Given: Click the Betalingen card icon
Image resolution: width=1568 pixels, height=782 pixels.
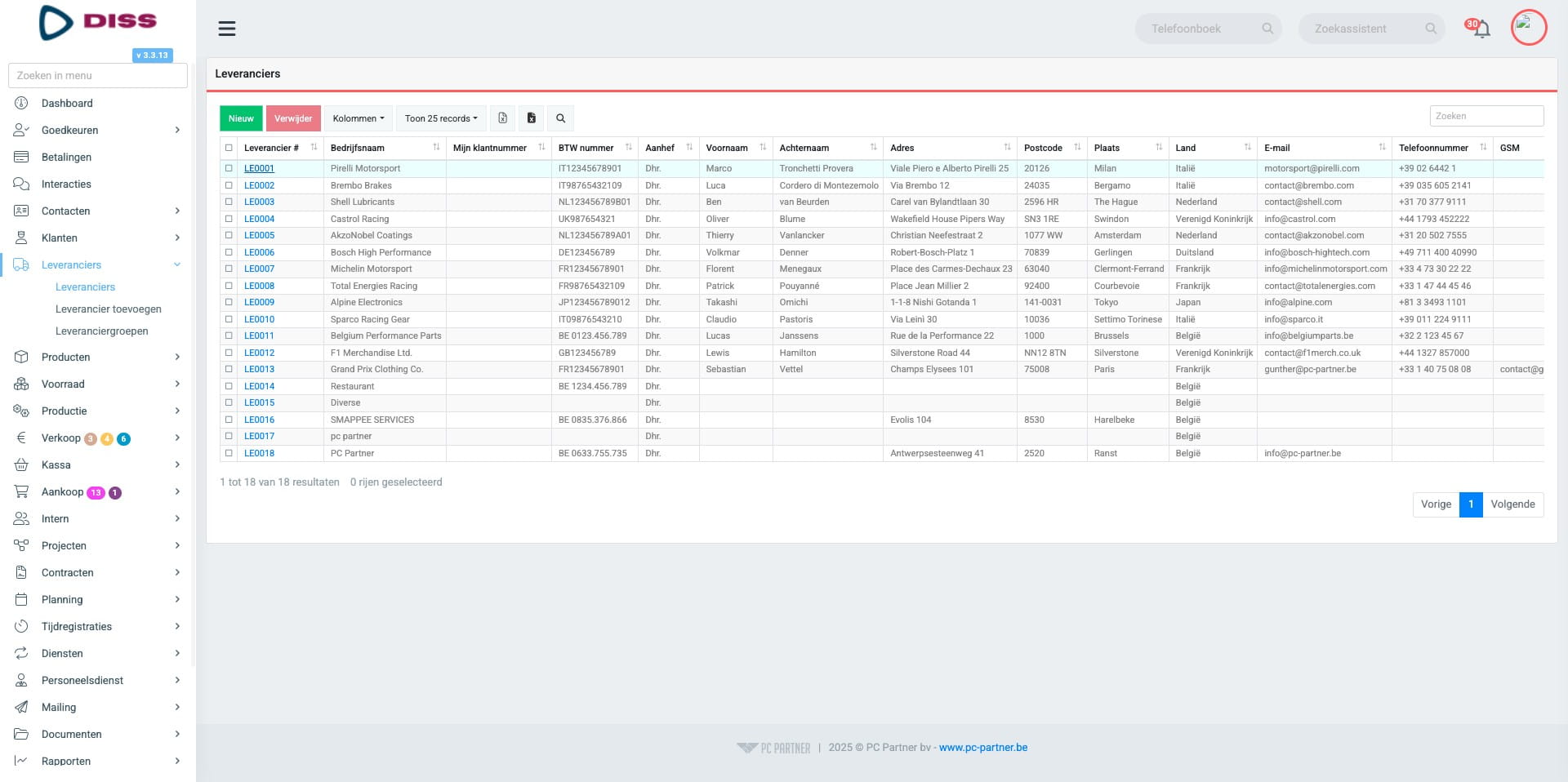Looking at the screenshot, I should click(21, 157).
